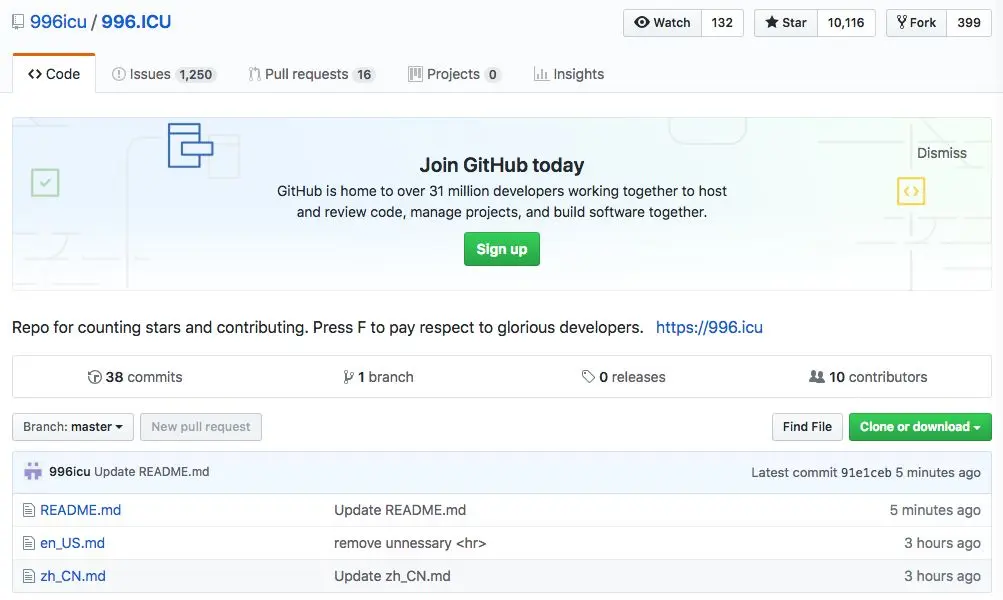Click the 3 hours ago timestamp for zh_CN.md
This screenshot has width=1003, height=600.
point(942,576)
